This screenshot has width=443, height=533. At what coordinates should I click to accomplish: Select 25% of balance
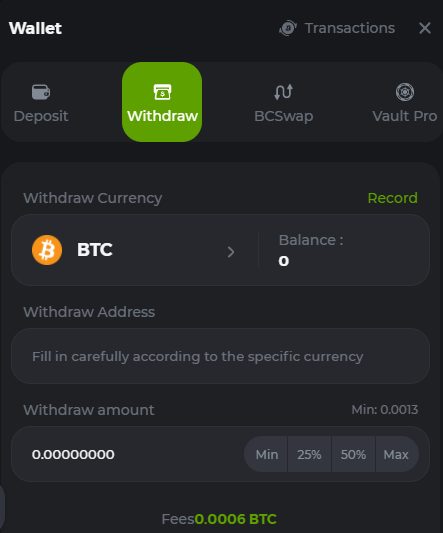click(309, 454)
